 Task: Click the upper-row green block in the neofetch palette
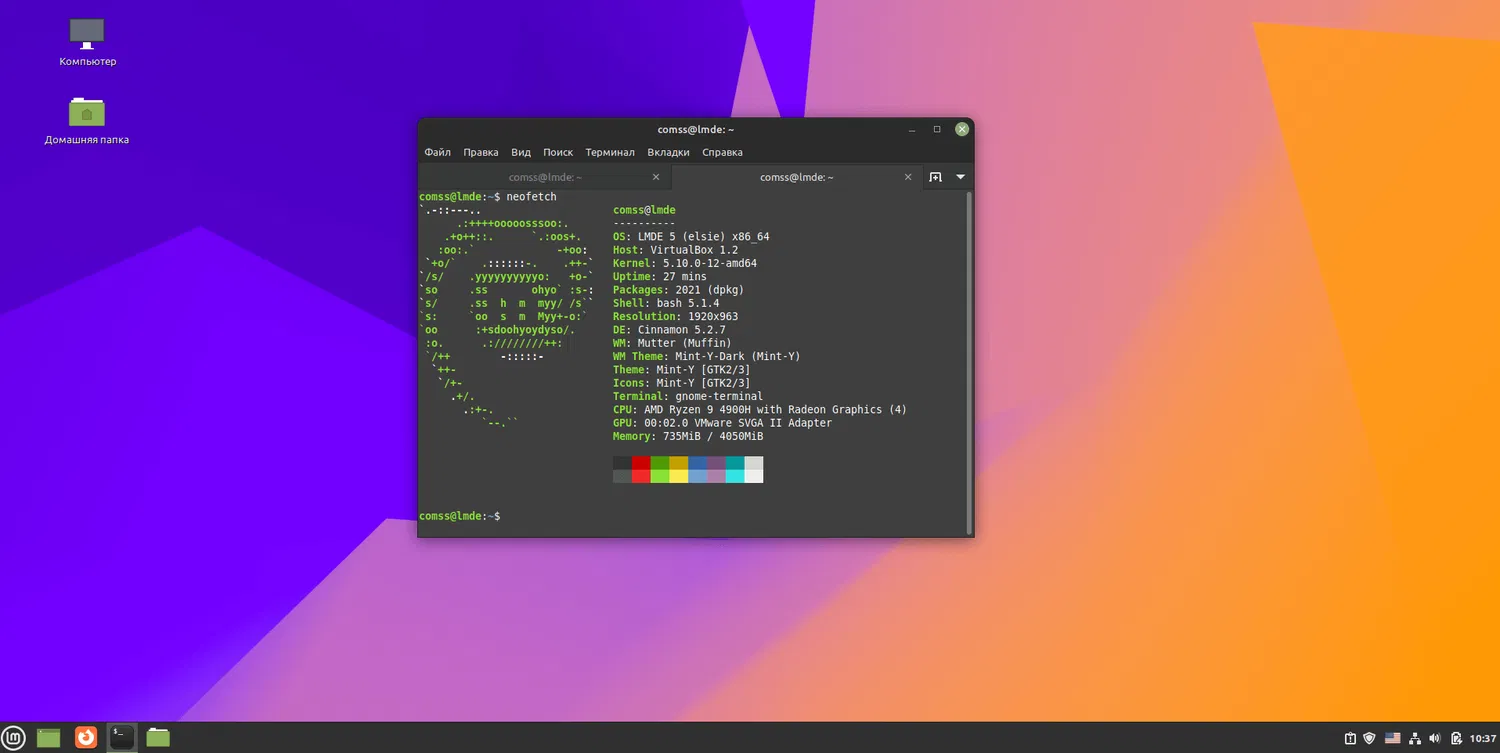(660, 463)
